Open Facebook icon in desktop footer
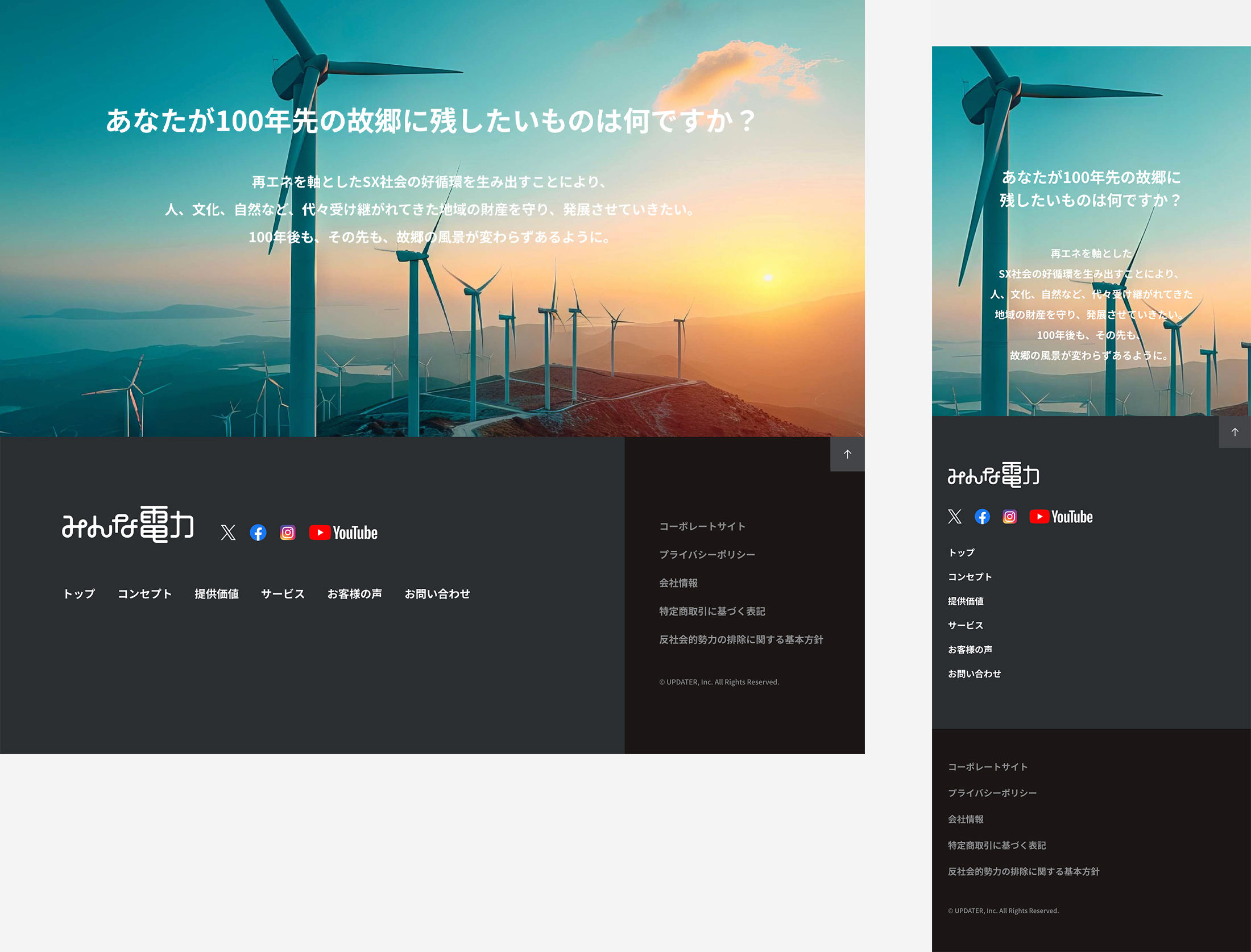Image resolution: width=1251 pixels, height=952 pixels. pos(258,533)
